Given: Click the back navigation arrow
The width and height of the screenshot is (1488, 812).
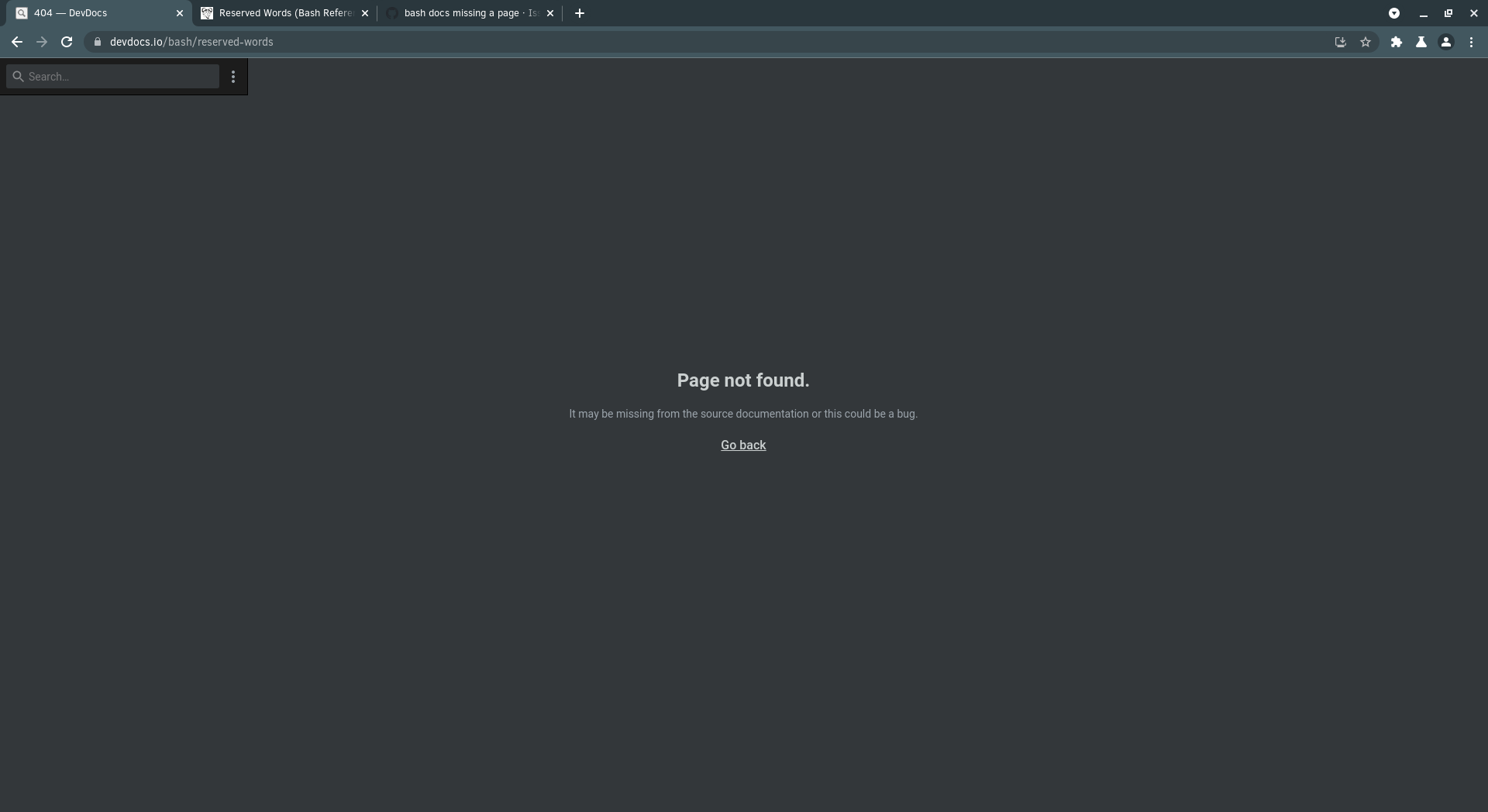Looking at the screenshot, I should tap(16, 42).
